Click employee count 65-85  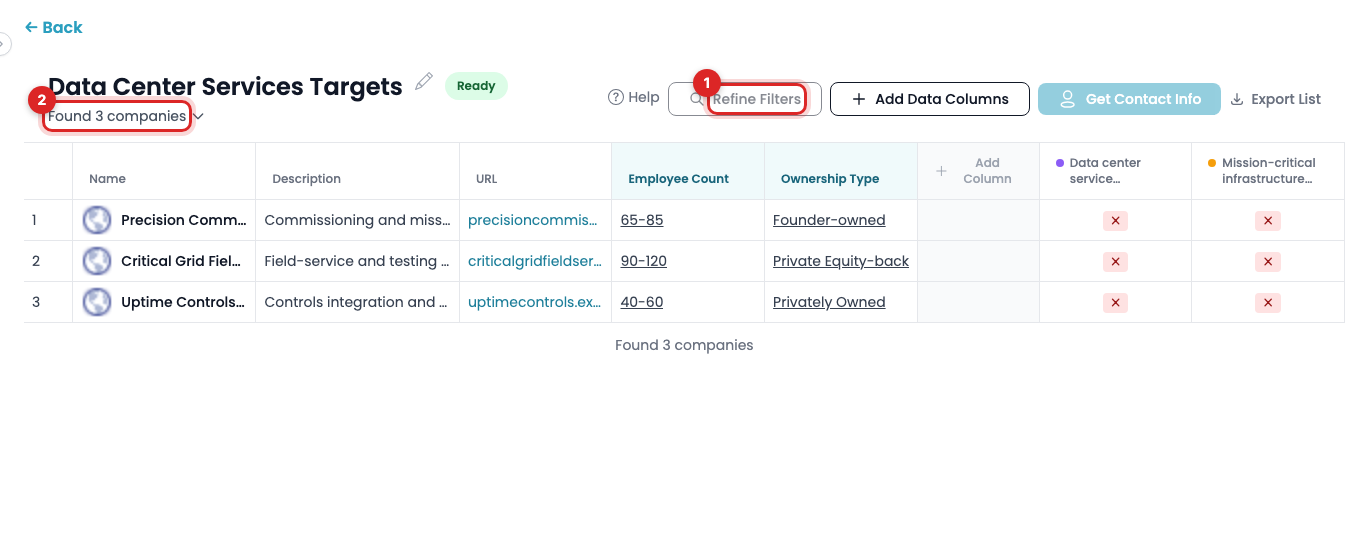[642, 220]
